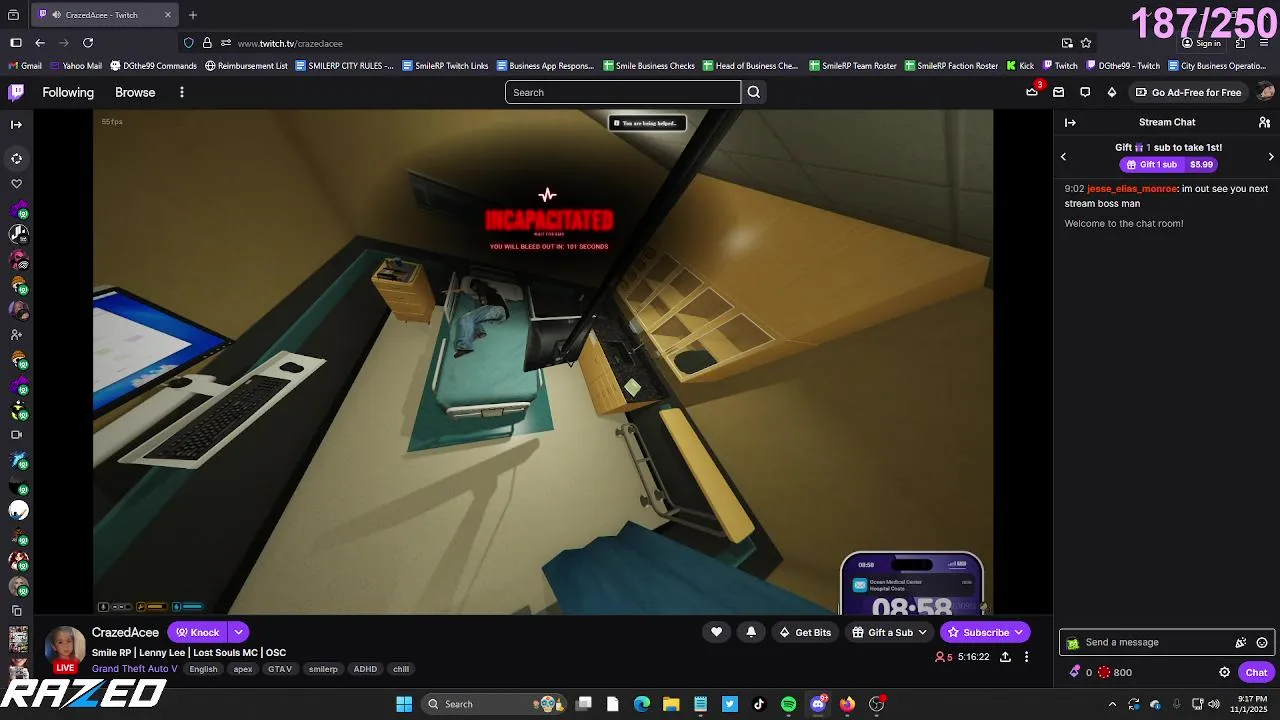Screen dimensions: 1280x720
Task: Click the Bits balance icon under chat
Action: click(x=1075, y=672)
